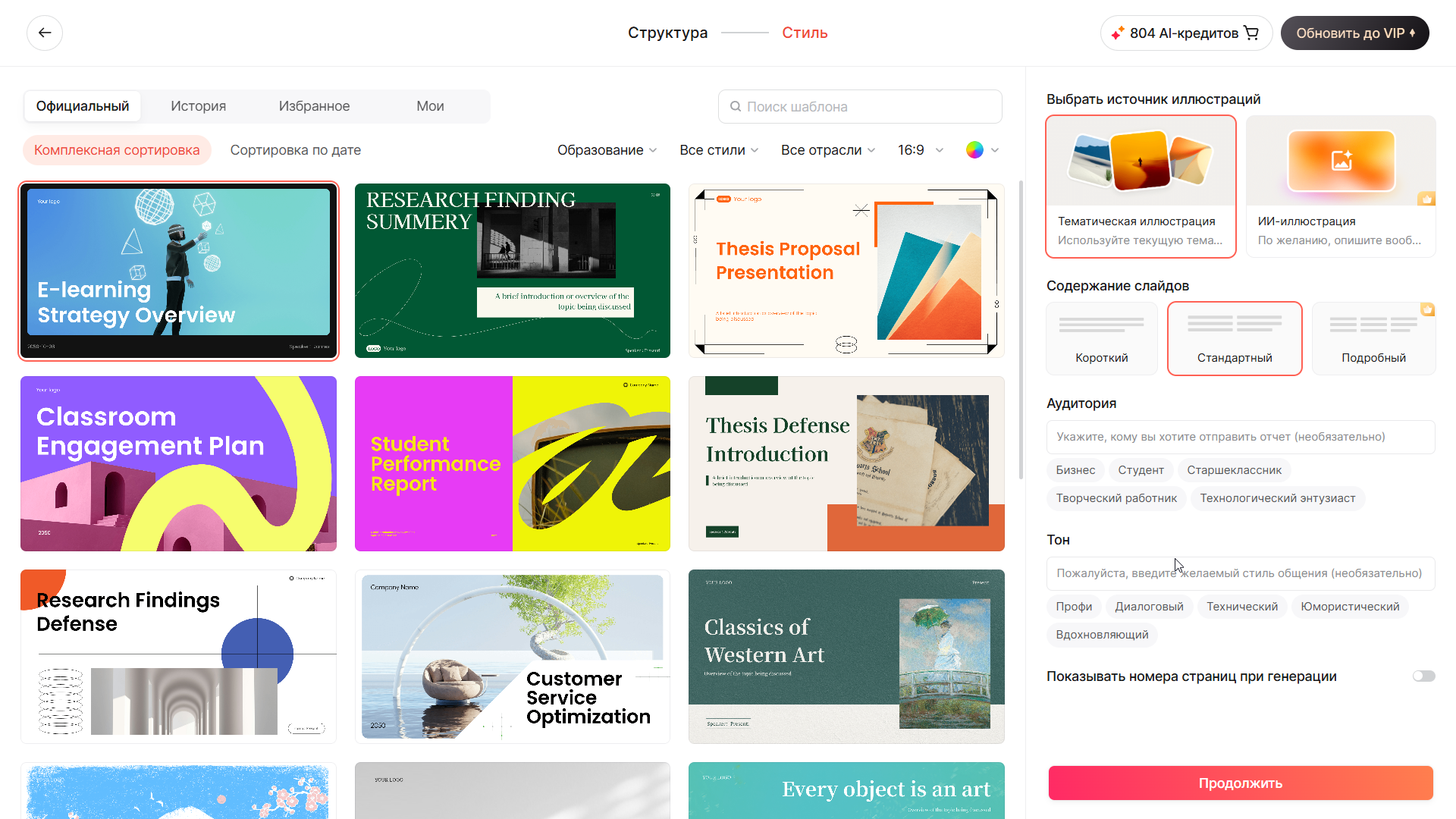Open the Все стили dropdown
The image size is (1456, 819).
click(717, 149)
